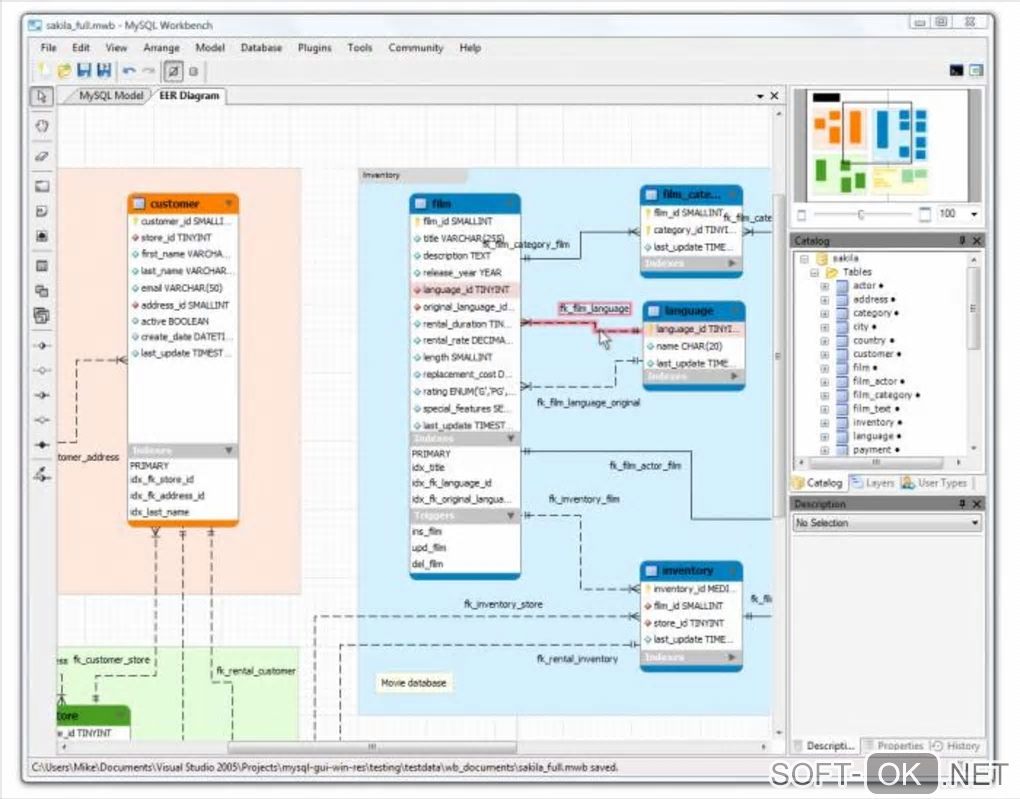This screenshot has height=799, width=1020.
Task: Expand the actor table node
Action: tap(825, 286)
